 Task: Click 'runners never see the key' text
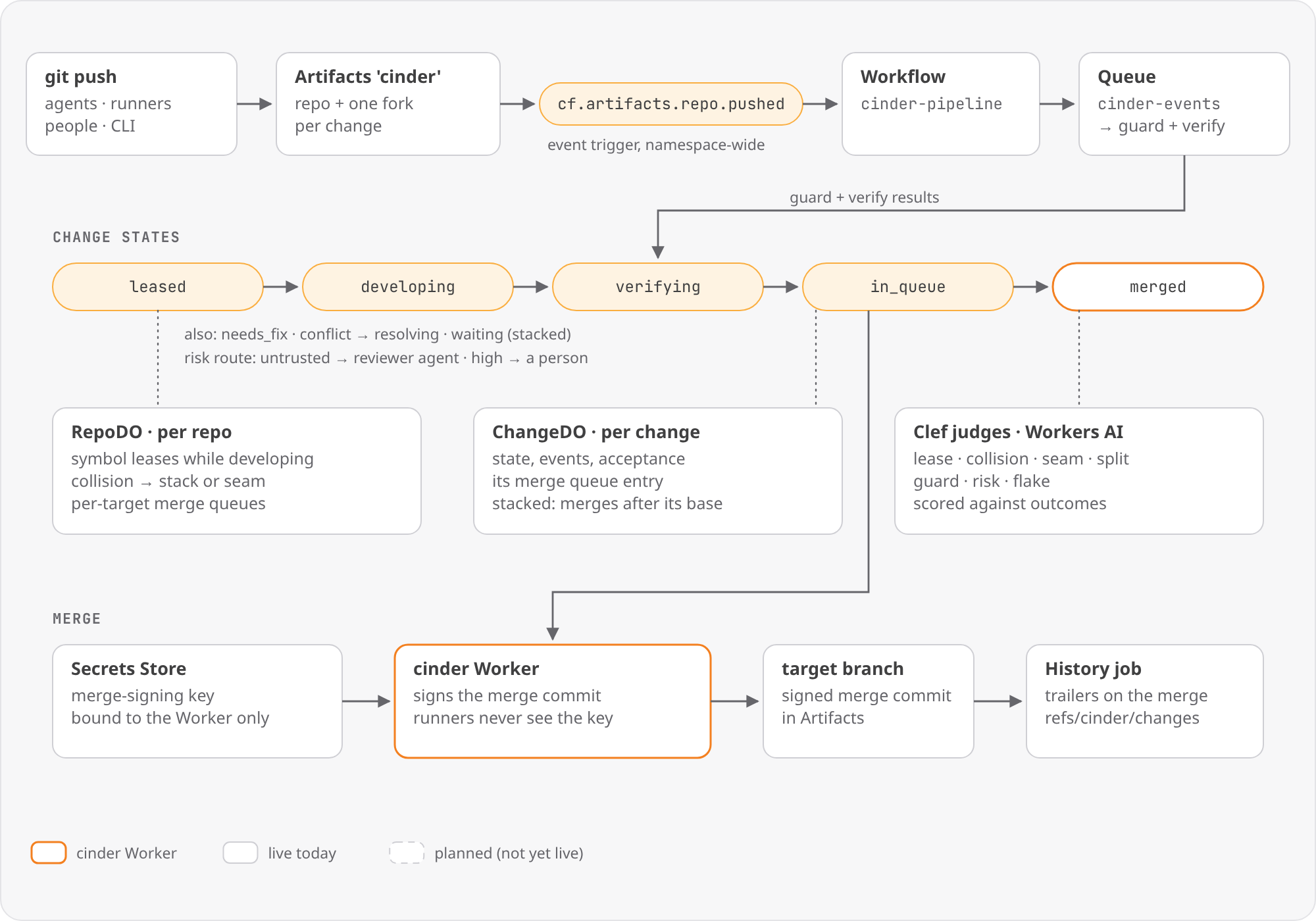click(513, 718)
